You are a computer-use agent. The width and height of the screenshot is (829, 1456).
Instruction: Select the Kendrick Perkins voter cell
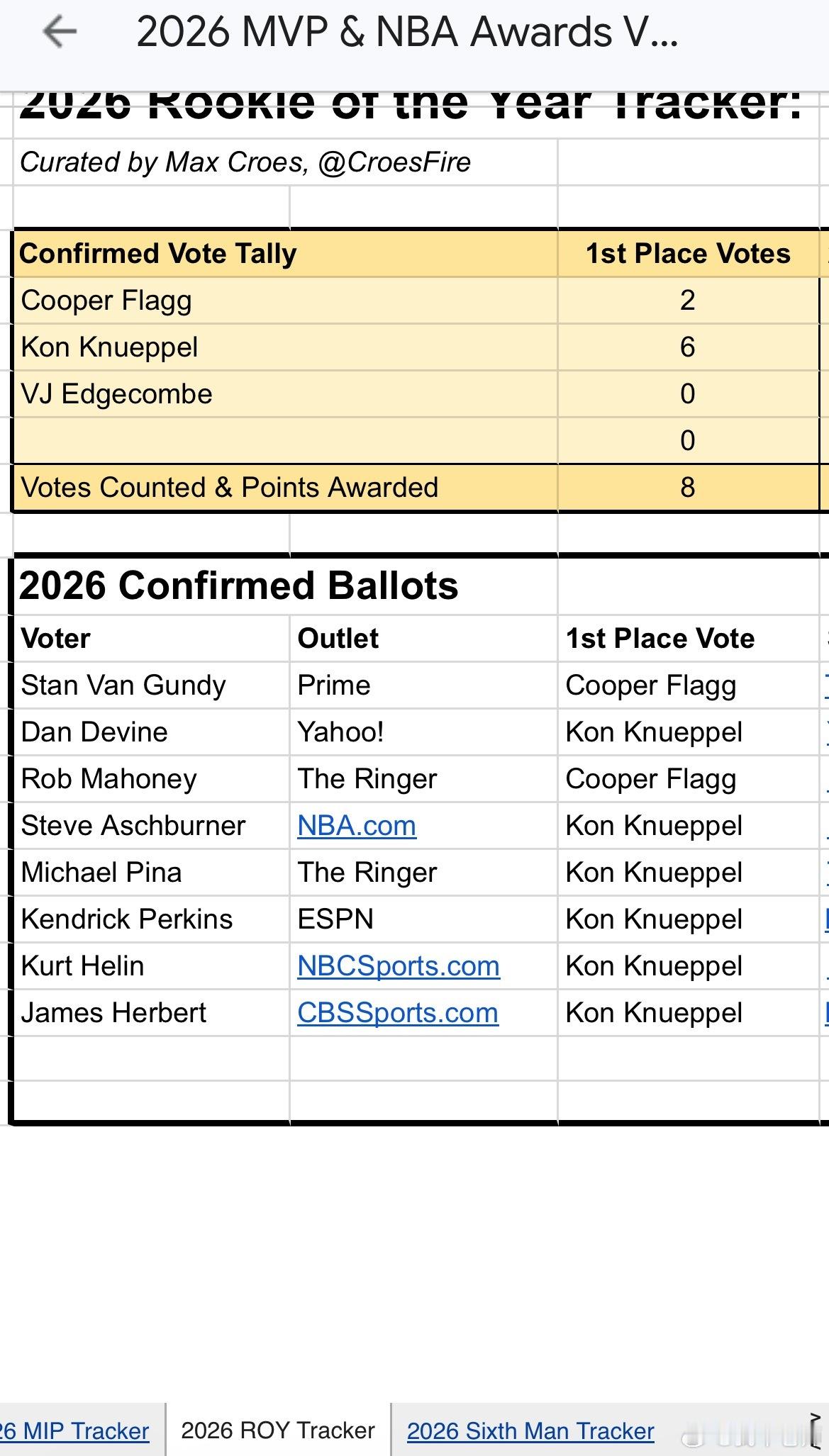coord(127,919)
